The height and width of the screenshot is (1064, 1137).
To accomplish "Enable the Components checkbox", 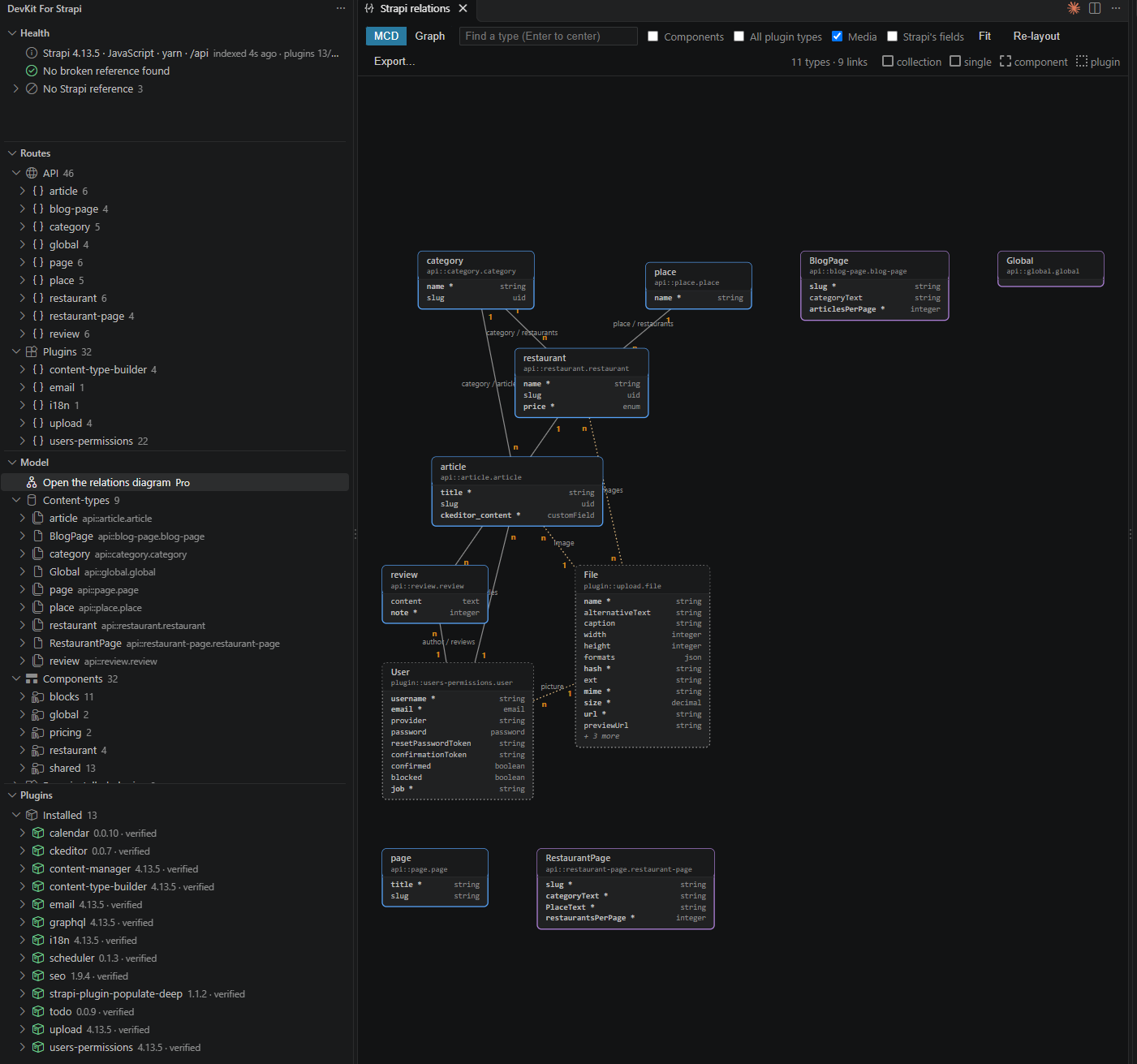I will (653, 37).
